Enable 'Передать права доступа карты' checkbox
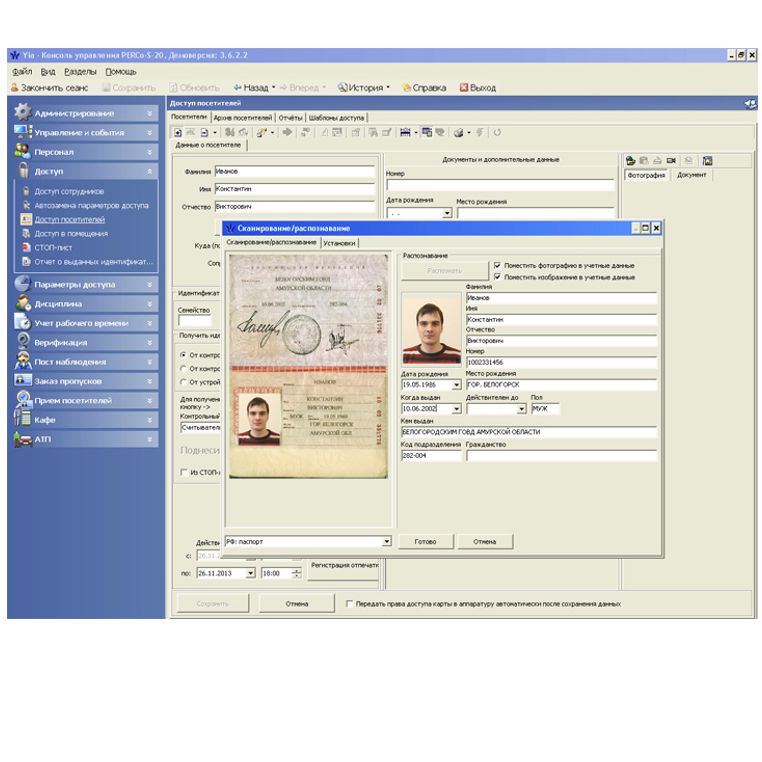Screen dimensions: 762x762 (x=349, y=604)
